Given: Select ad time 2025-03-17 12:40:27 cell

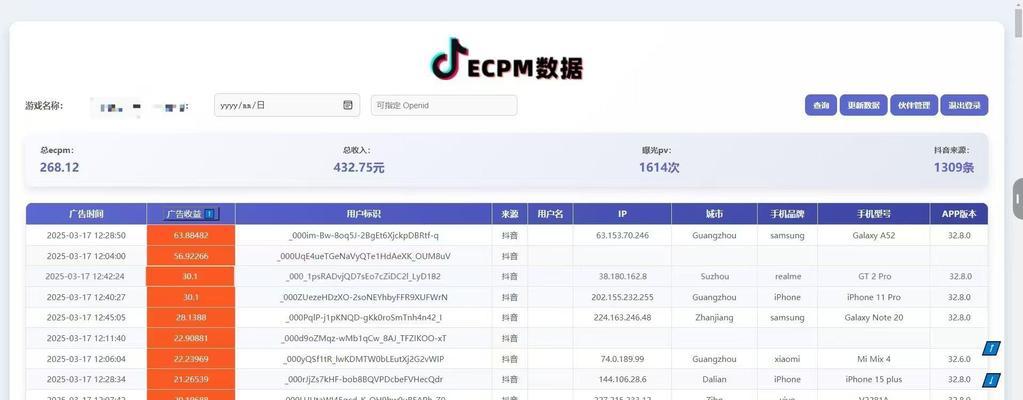Looking at the screenshot, I should pyautogui.click(x=86, y=297).
